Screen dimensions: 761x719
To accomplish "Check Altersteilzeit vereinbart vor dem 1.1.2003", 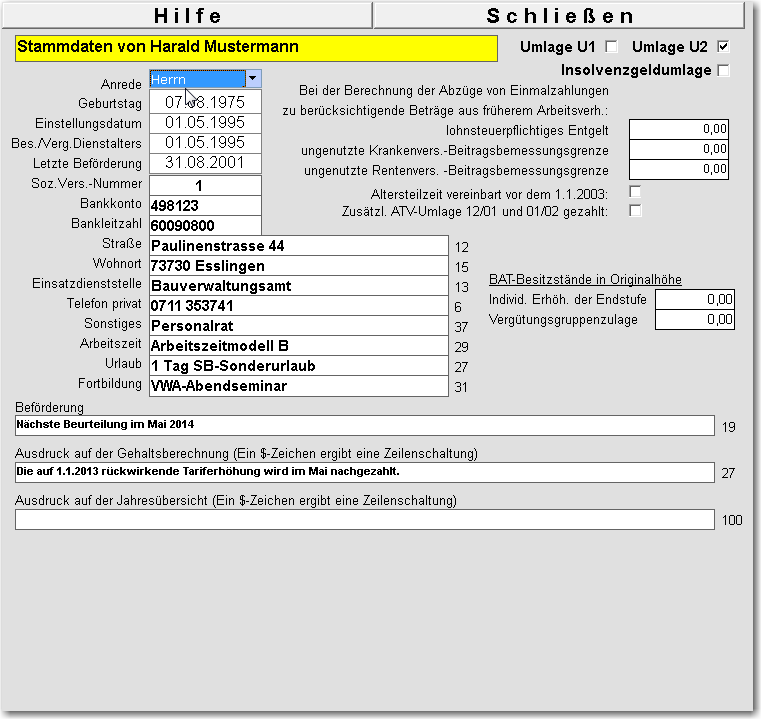I will coord(635,192).
